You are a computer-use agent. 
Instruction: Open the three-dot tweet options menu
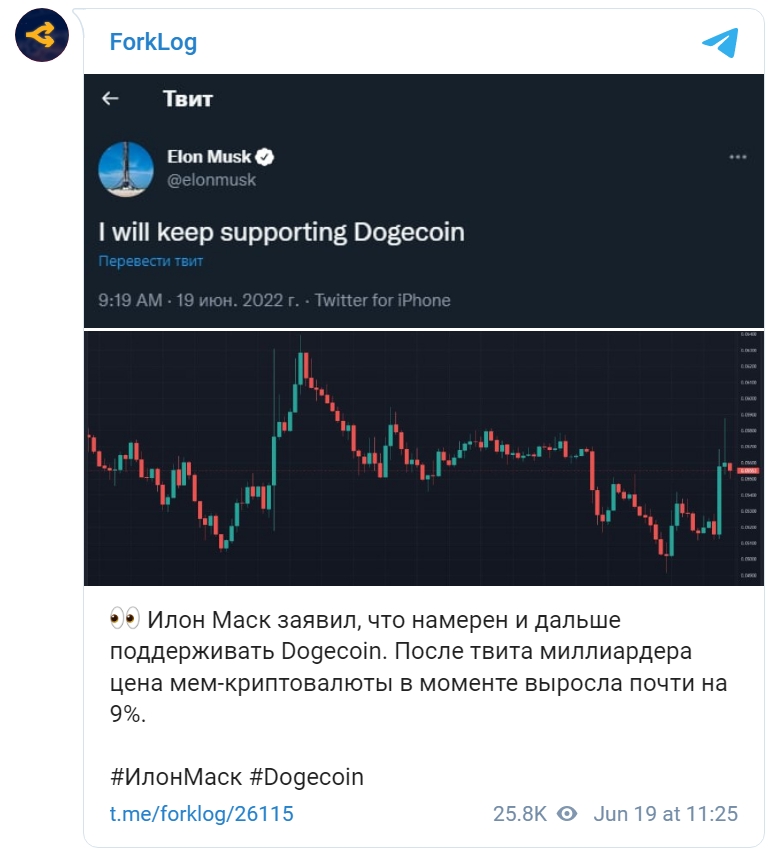738,157
